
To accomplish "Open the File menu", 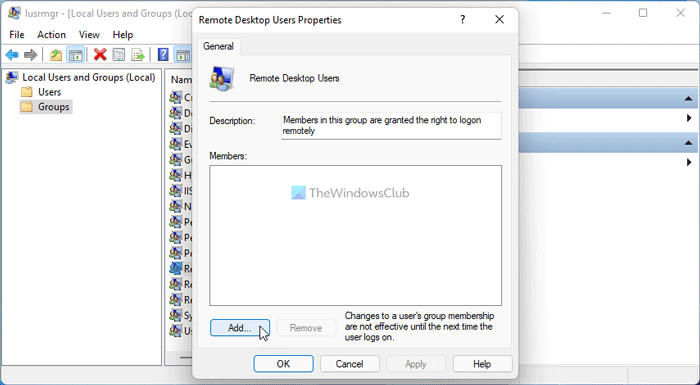I will [x=17, y=34].
